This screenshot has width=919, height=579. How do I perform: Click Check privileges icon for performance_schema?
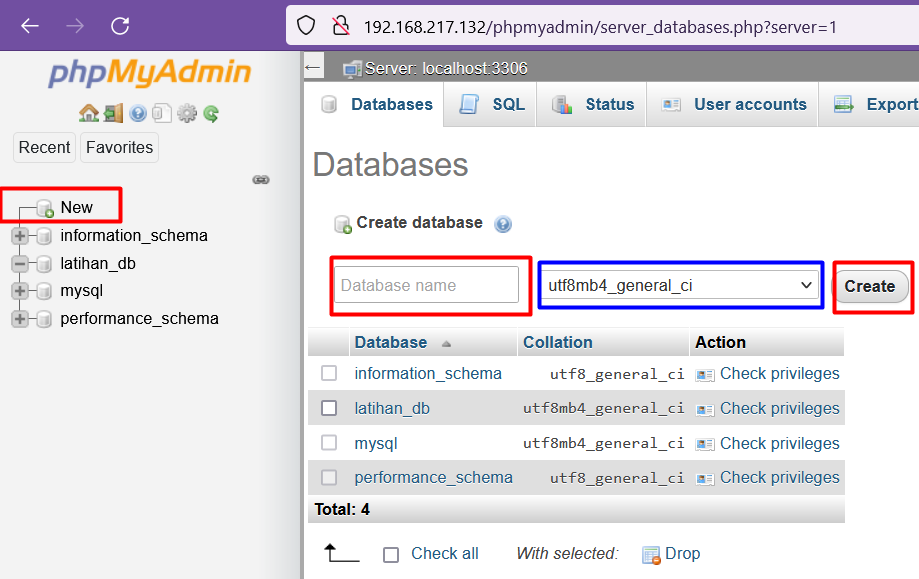(x=704, y=479)
